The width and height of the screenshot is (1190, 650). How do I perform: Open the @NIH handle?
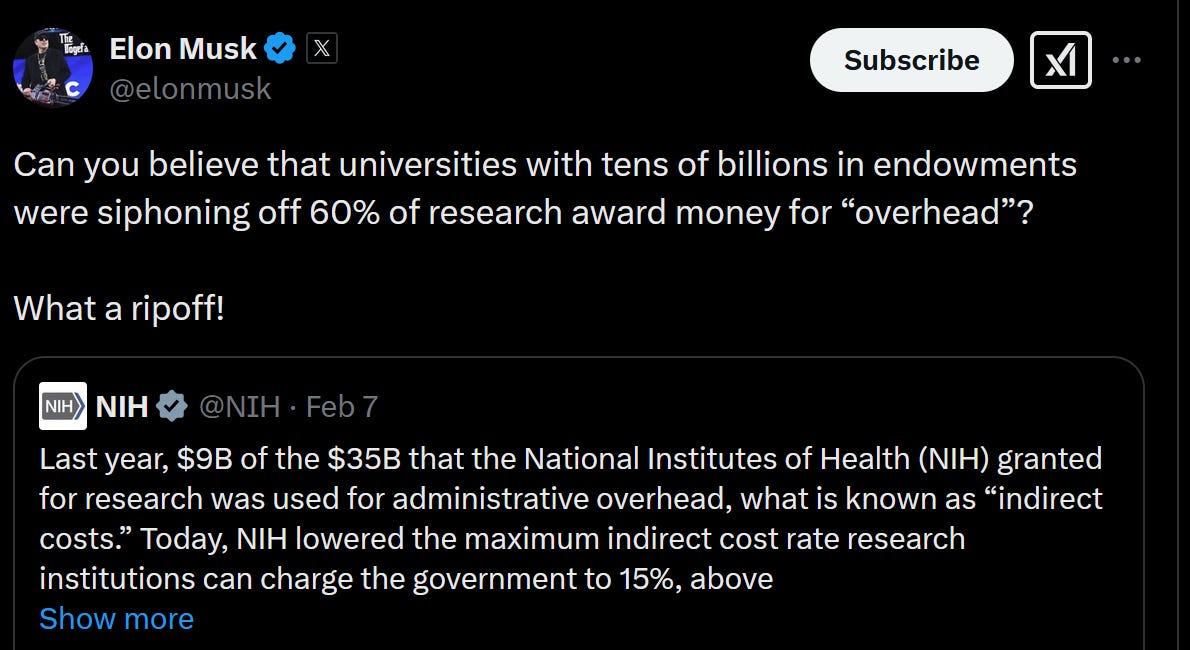[x=239, y=406]
